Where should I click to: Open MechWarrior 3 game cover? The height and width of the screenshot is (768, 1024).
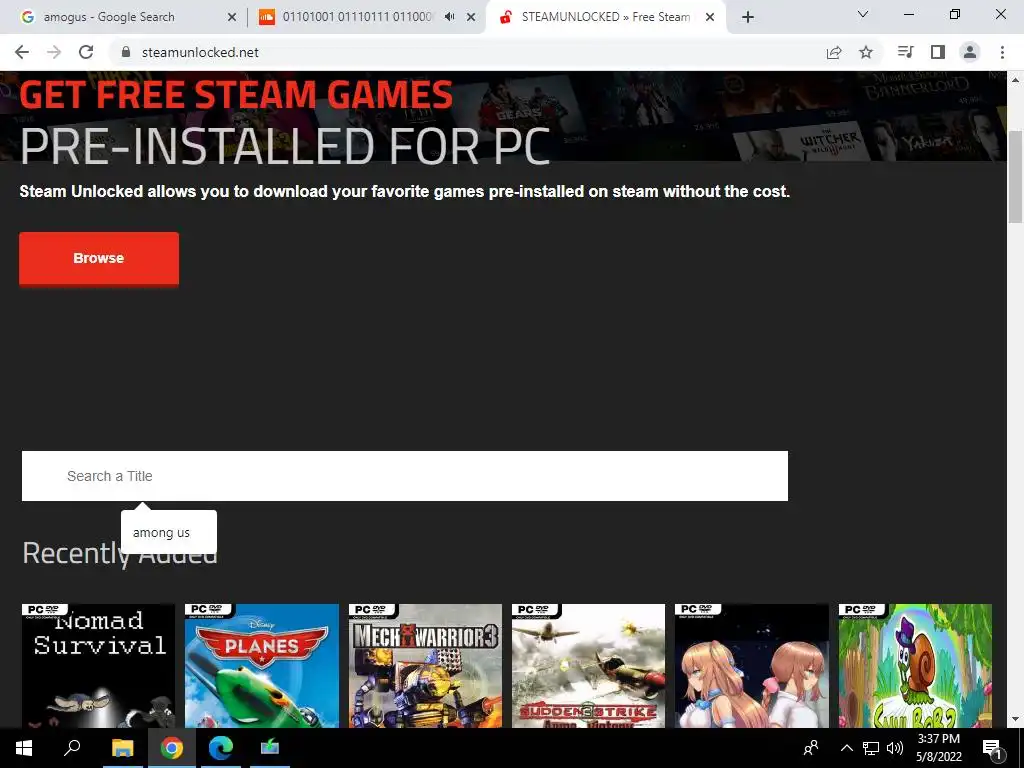425,665
